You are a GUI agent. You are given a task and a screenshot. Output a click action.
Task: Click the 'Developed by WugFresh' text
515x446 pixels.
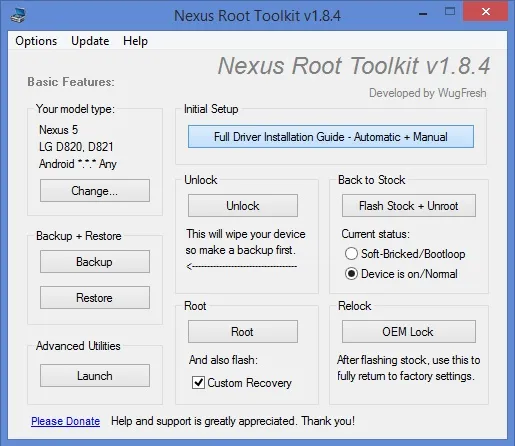pos(428,93)
